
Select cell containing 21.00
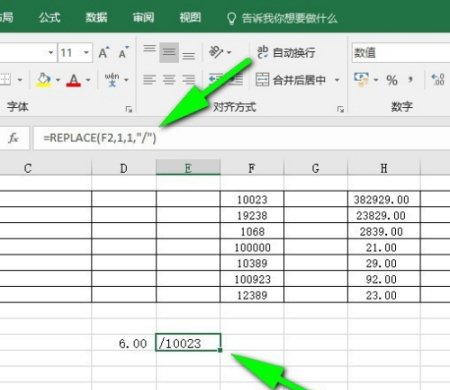[384, 247]
